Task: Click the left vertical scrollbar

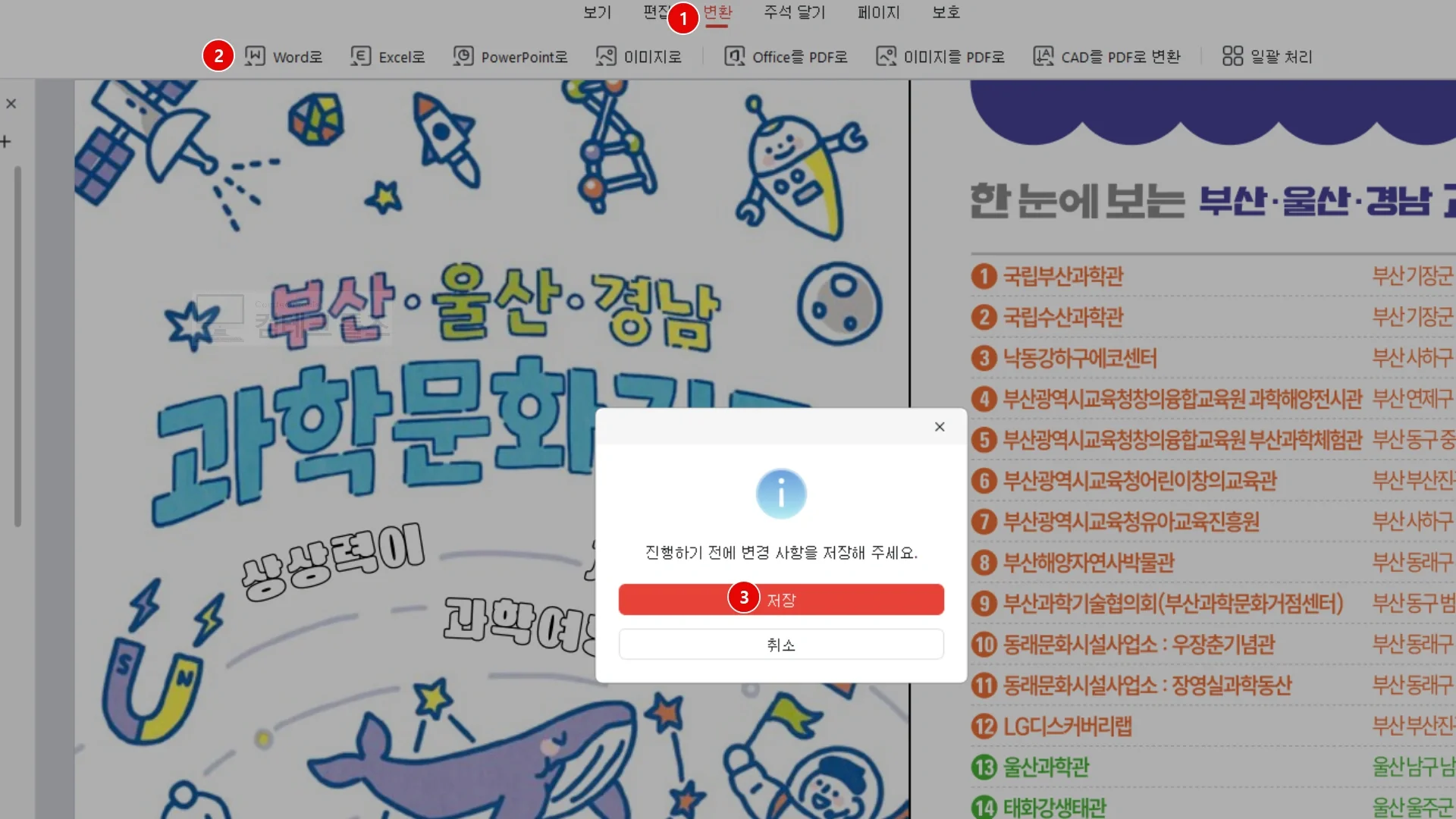Action: pos(17,347)
